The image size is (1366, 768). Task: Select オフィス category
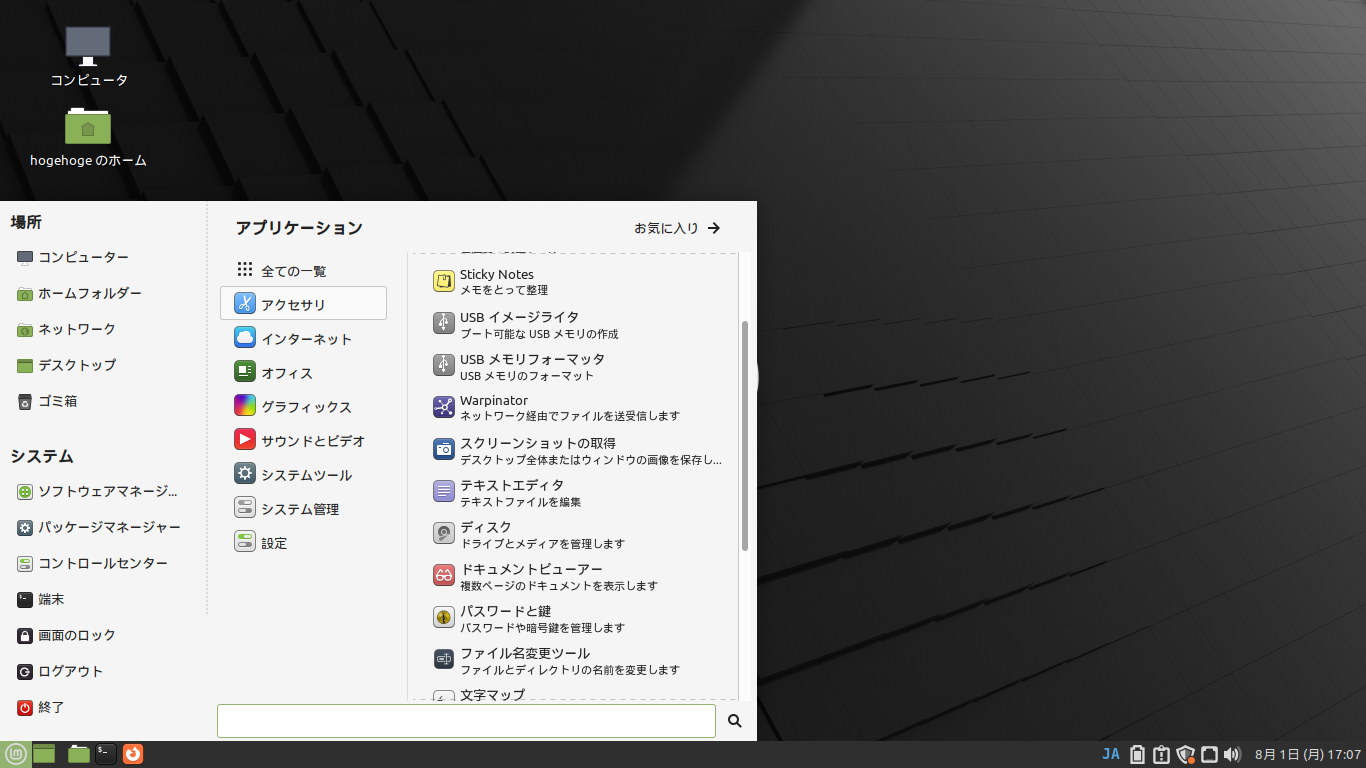pyautogui.click(x=303, y=372)
